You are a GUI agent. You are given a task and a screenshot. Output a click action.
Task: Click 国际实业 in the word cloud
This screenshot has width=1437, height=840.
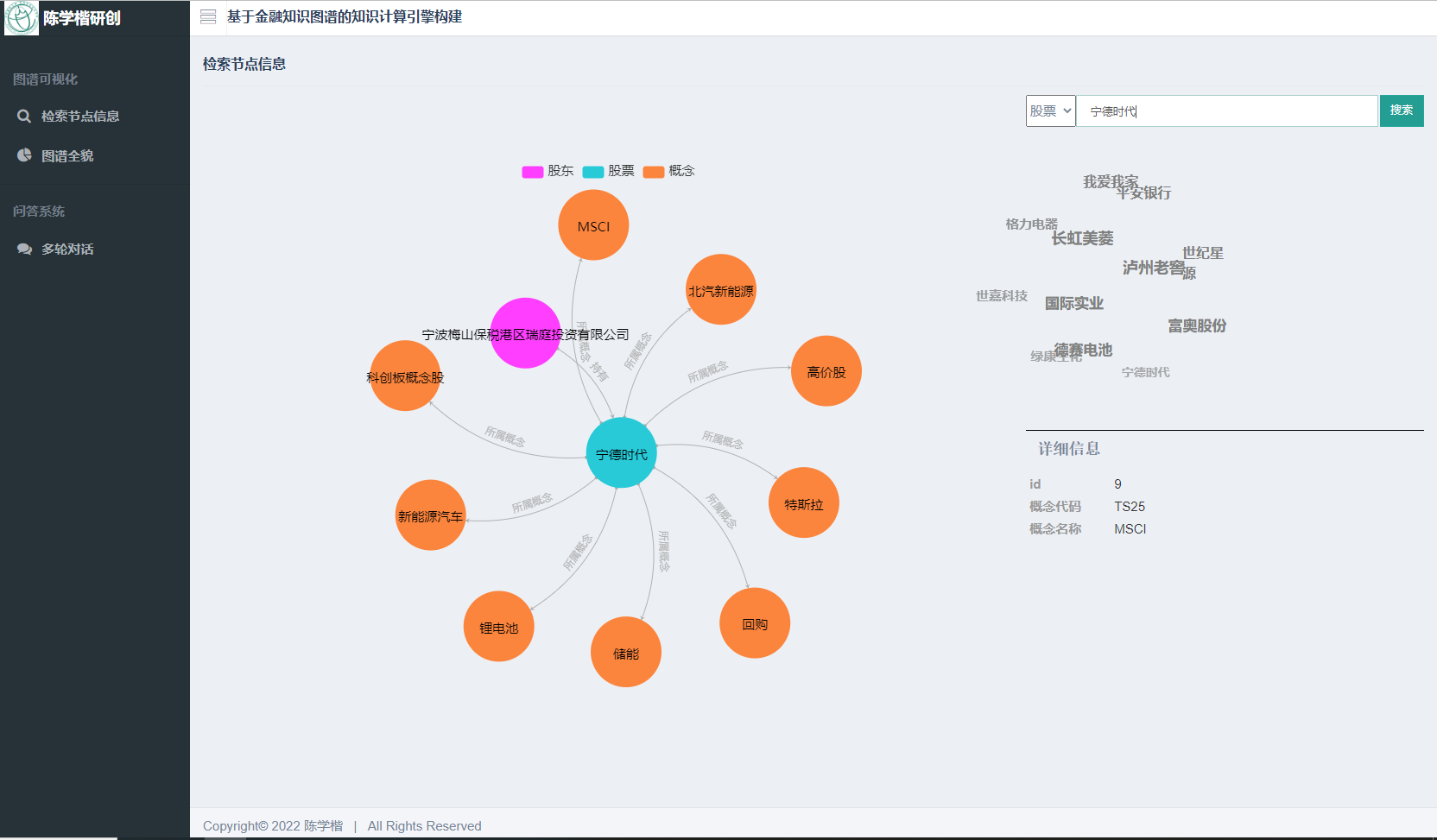click(1074, 303)
